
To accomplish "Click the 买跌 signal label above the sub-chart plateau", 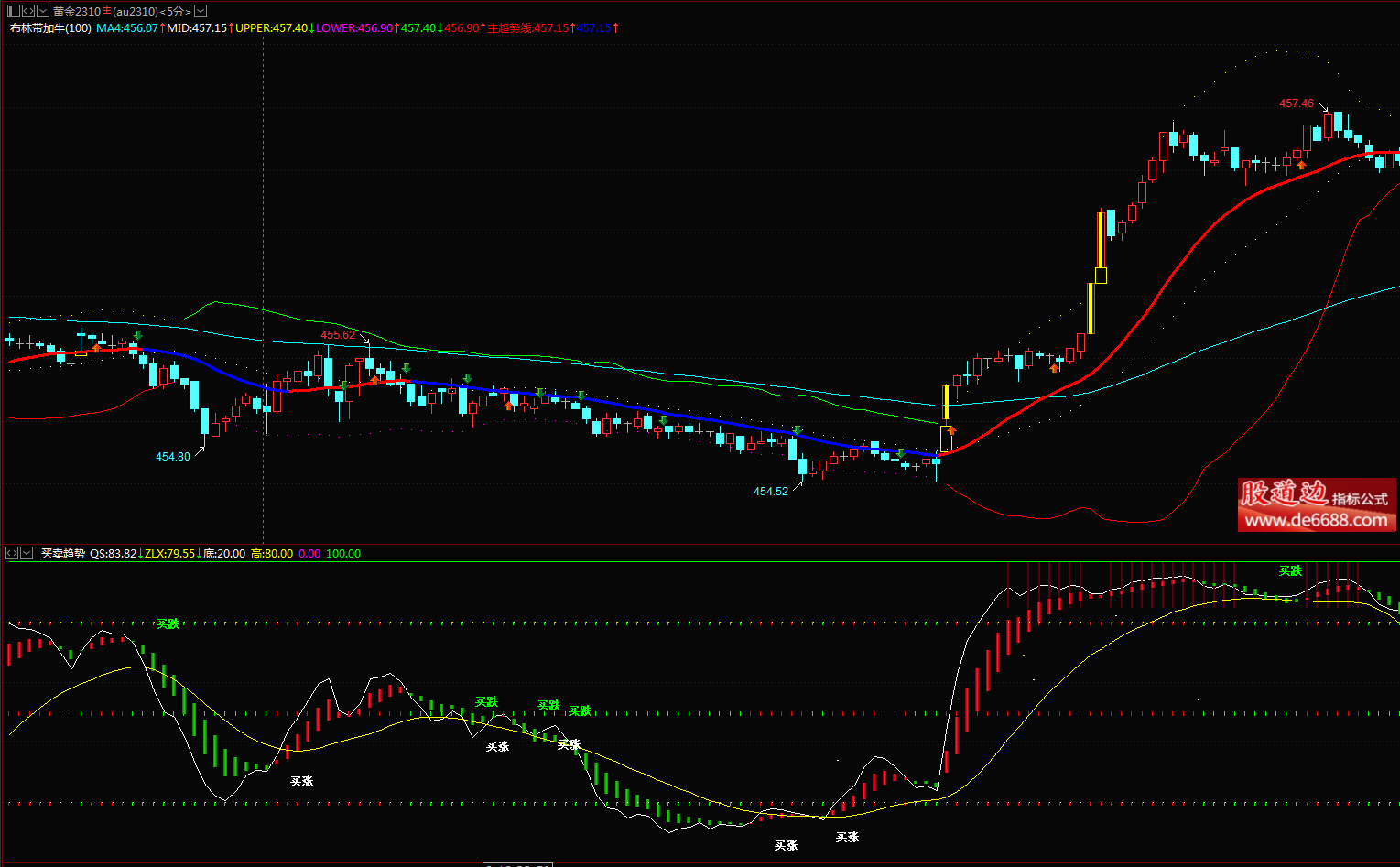I will (1290, 571).
